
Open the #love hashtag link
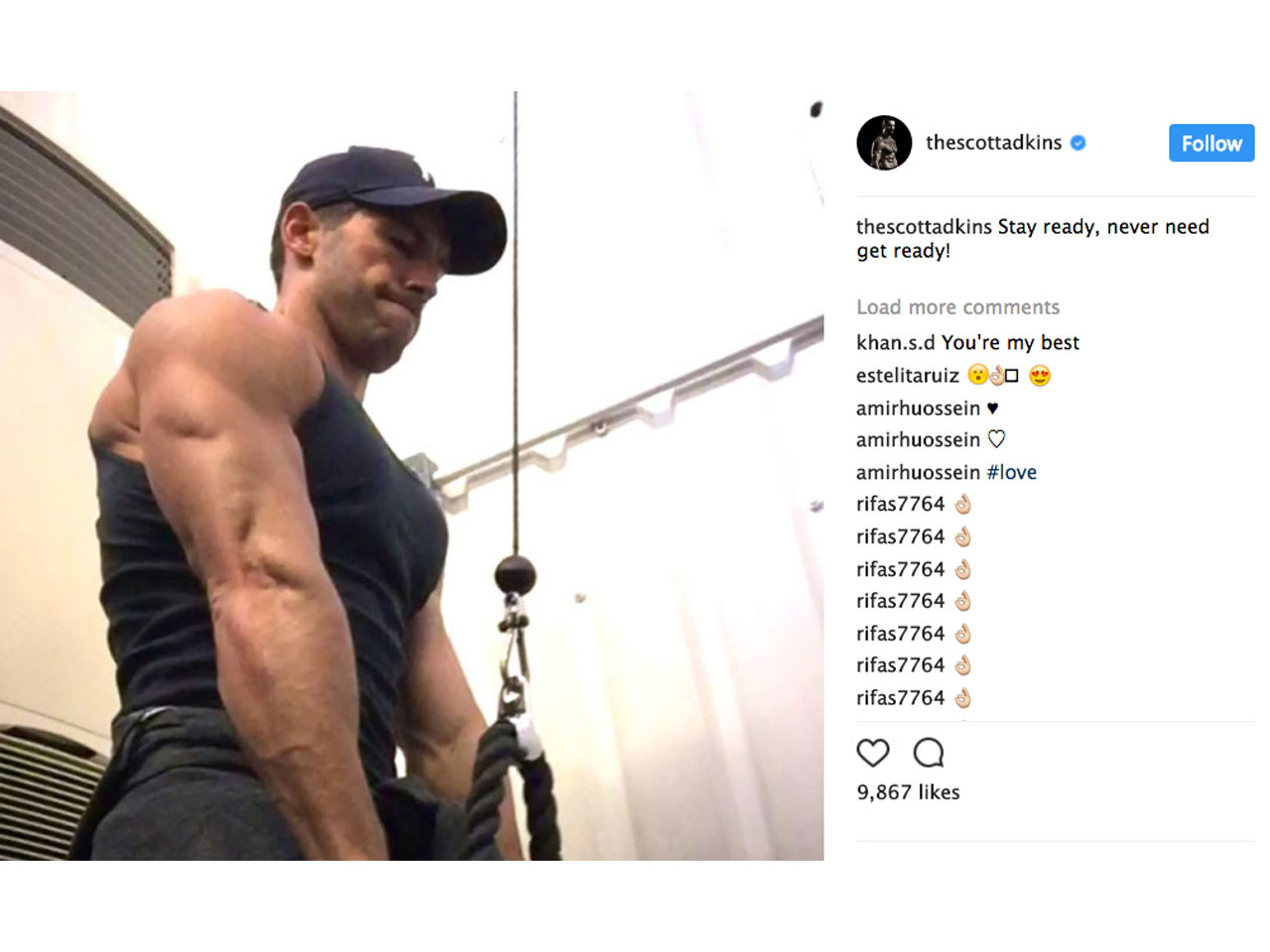[x=1011, y=472]
